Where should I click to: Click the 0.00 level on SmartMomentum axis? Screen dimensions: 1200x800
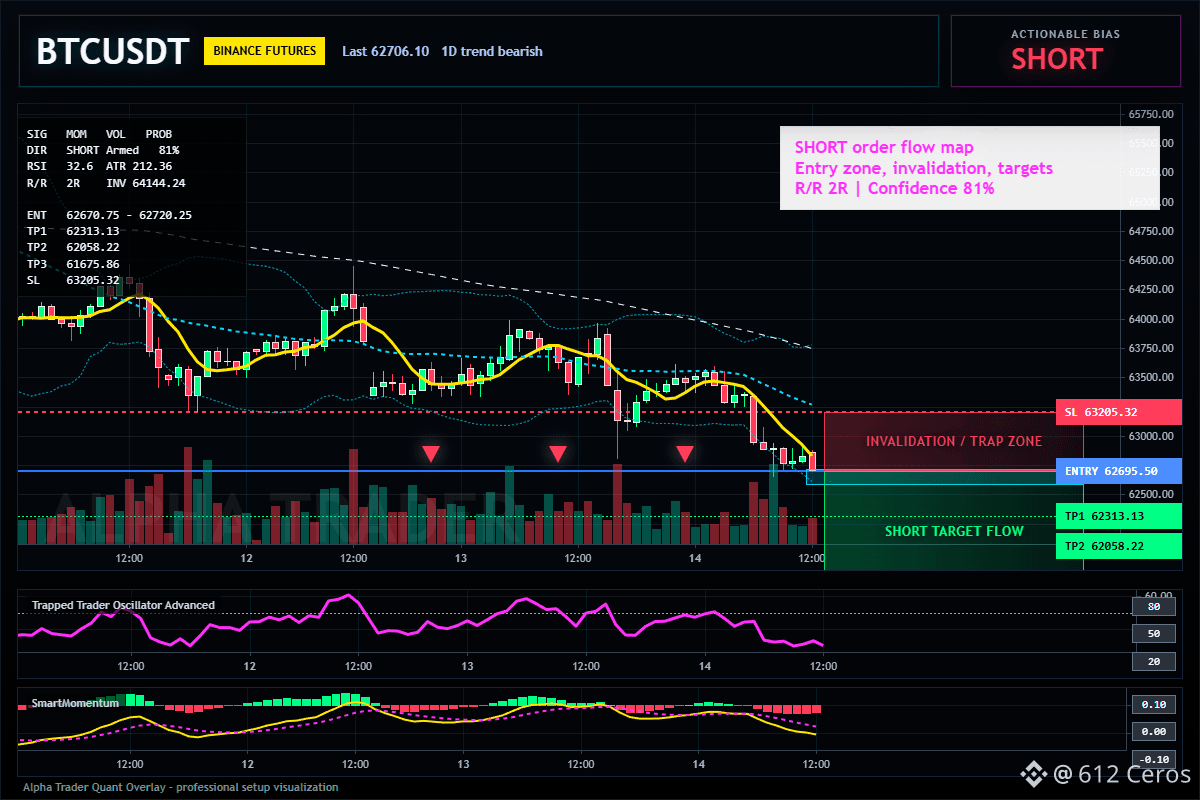(1153, 732)
